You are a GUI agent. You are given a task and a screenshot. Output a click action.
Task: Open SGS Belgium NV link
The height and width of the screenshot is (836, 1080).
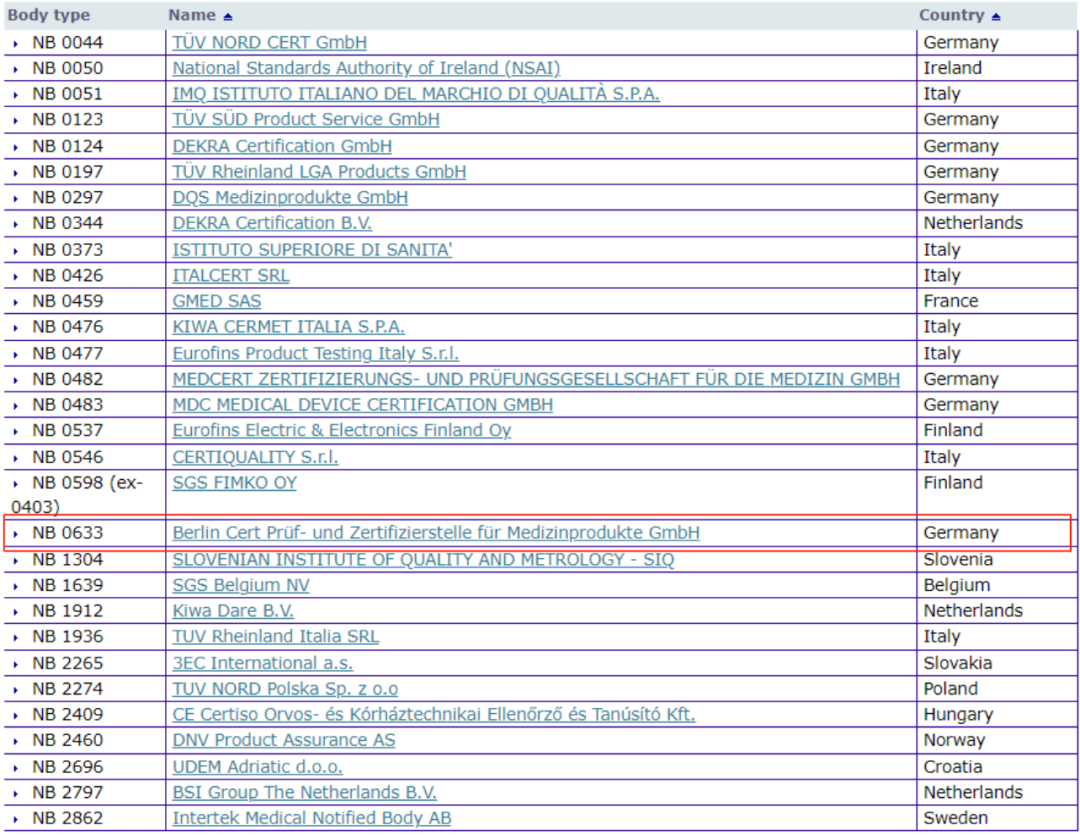coord(240,585)
